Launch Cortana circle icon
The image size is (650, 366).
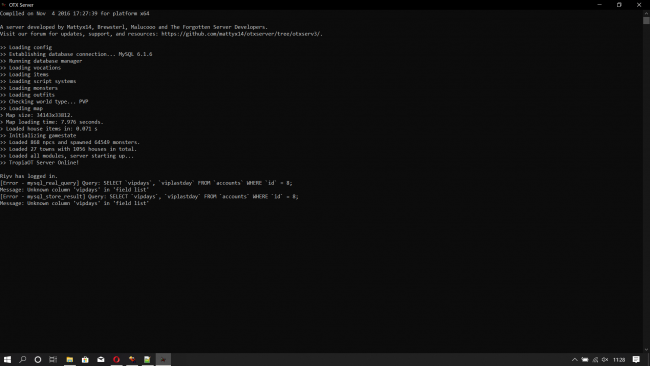(x=38, y=359)
